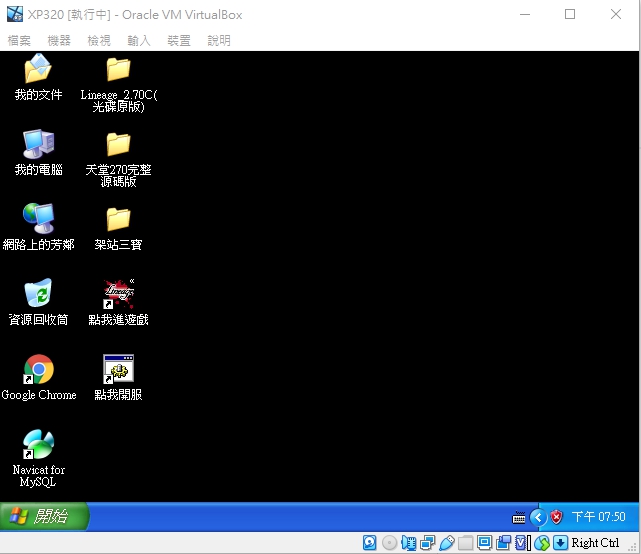641x554 pixels.
Task: Open the 裝置 menu
Action: click(x=179, y=40)
